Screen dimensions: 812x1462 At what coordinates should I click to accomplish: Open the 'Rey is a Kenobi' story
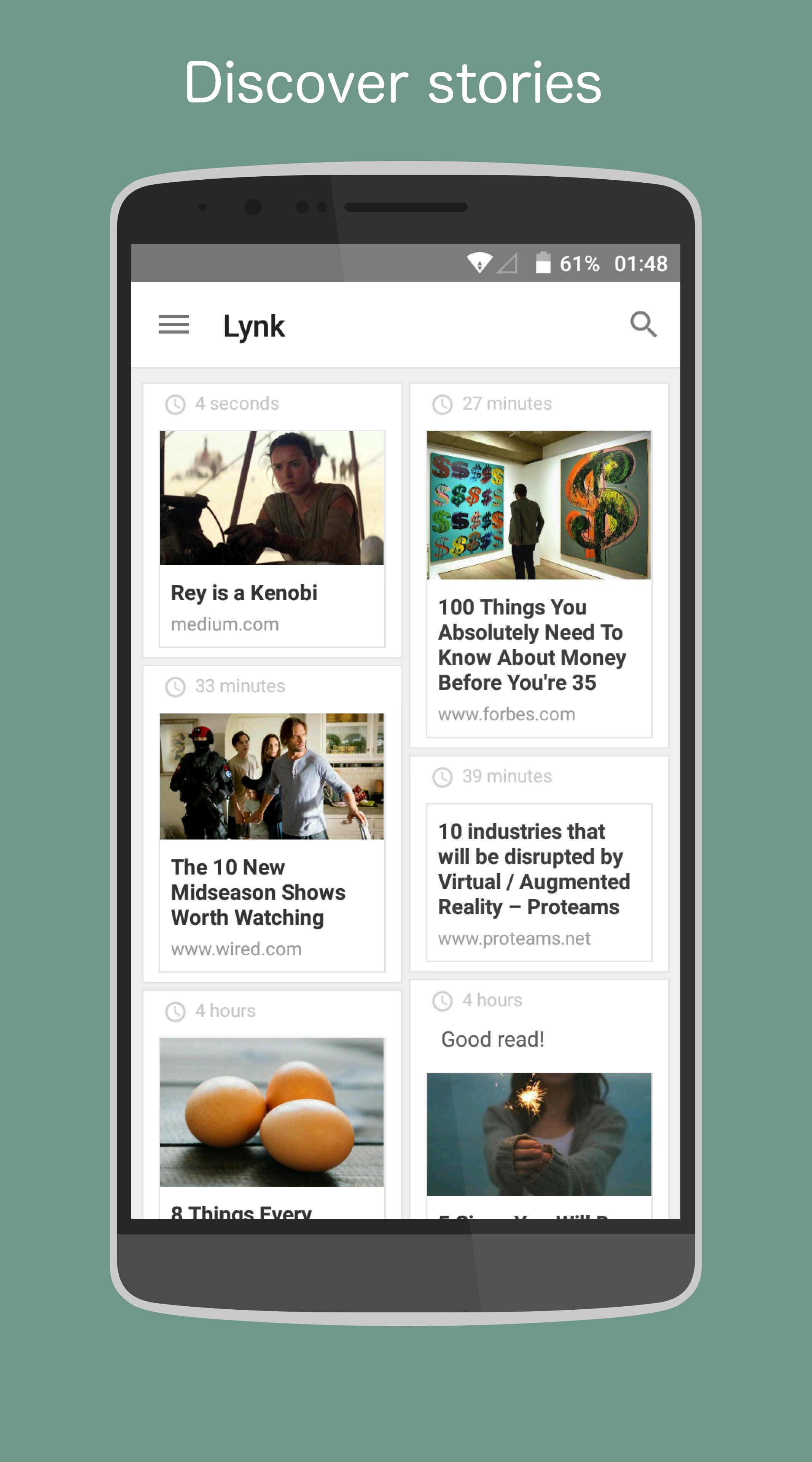click(x=244, y=593)
